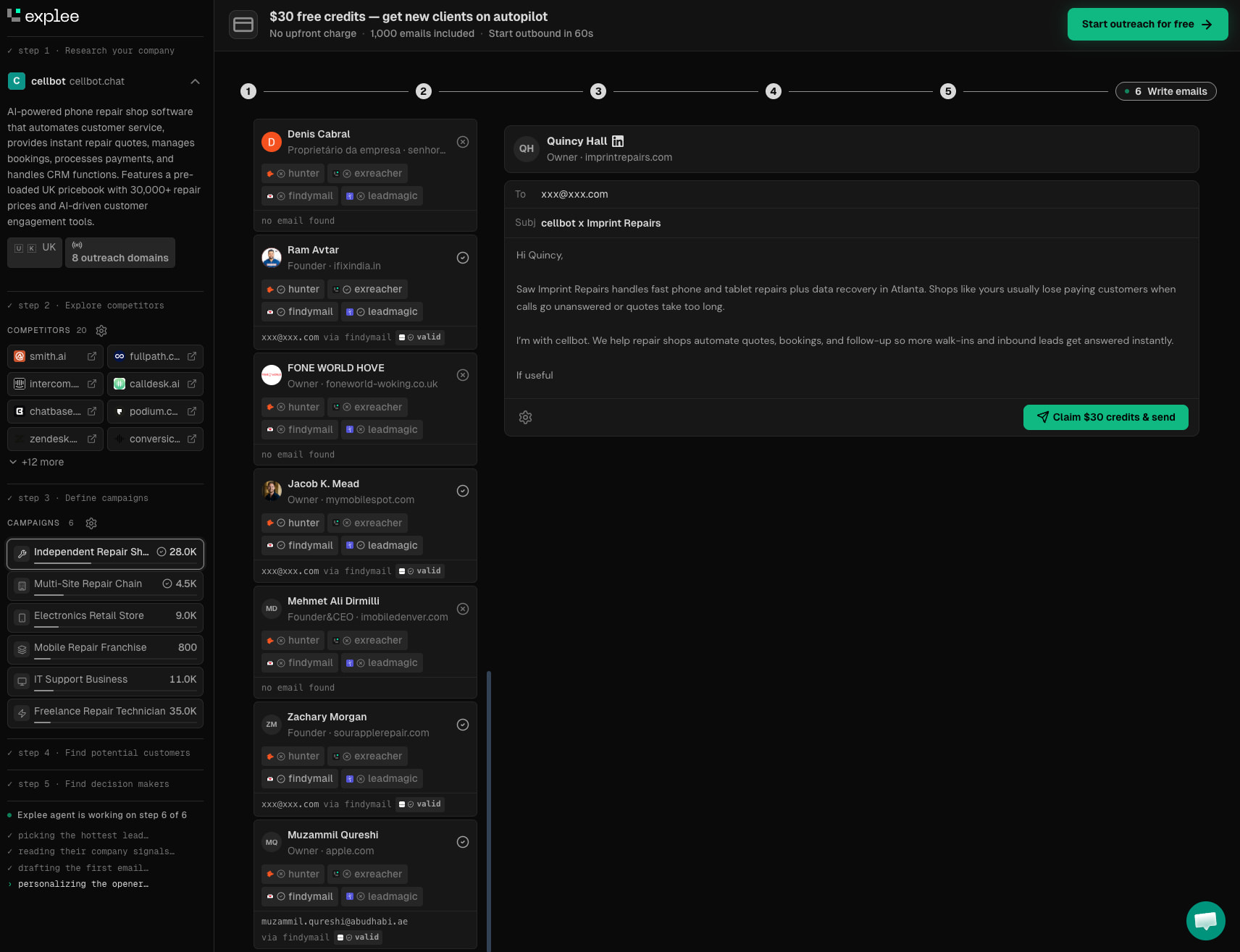
Task: Toggle Denis Cabral status circle icon
Action: [x=463, y=142]
